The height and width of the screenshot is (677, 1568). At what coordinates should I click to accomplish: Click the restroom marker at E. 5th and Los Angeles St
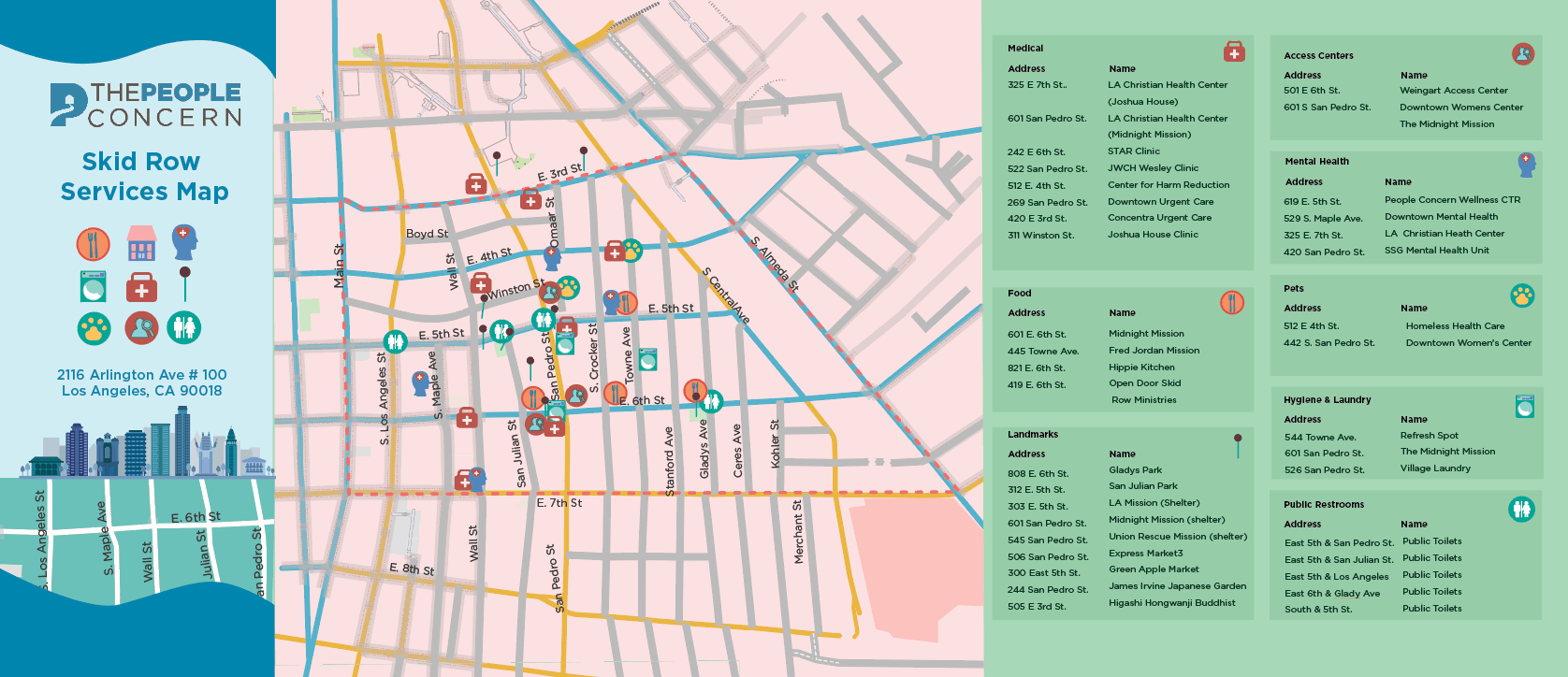tap(395, 342)
